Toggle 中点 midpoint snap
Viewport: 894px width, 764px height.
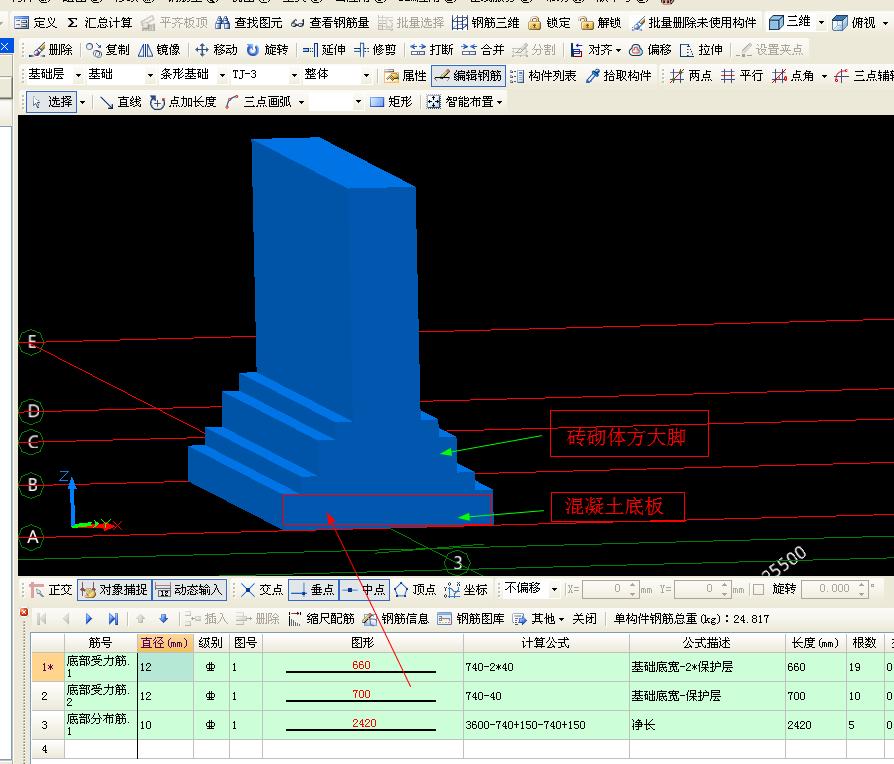(x=364, y=590)
